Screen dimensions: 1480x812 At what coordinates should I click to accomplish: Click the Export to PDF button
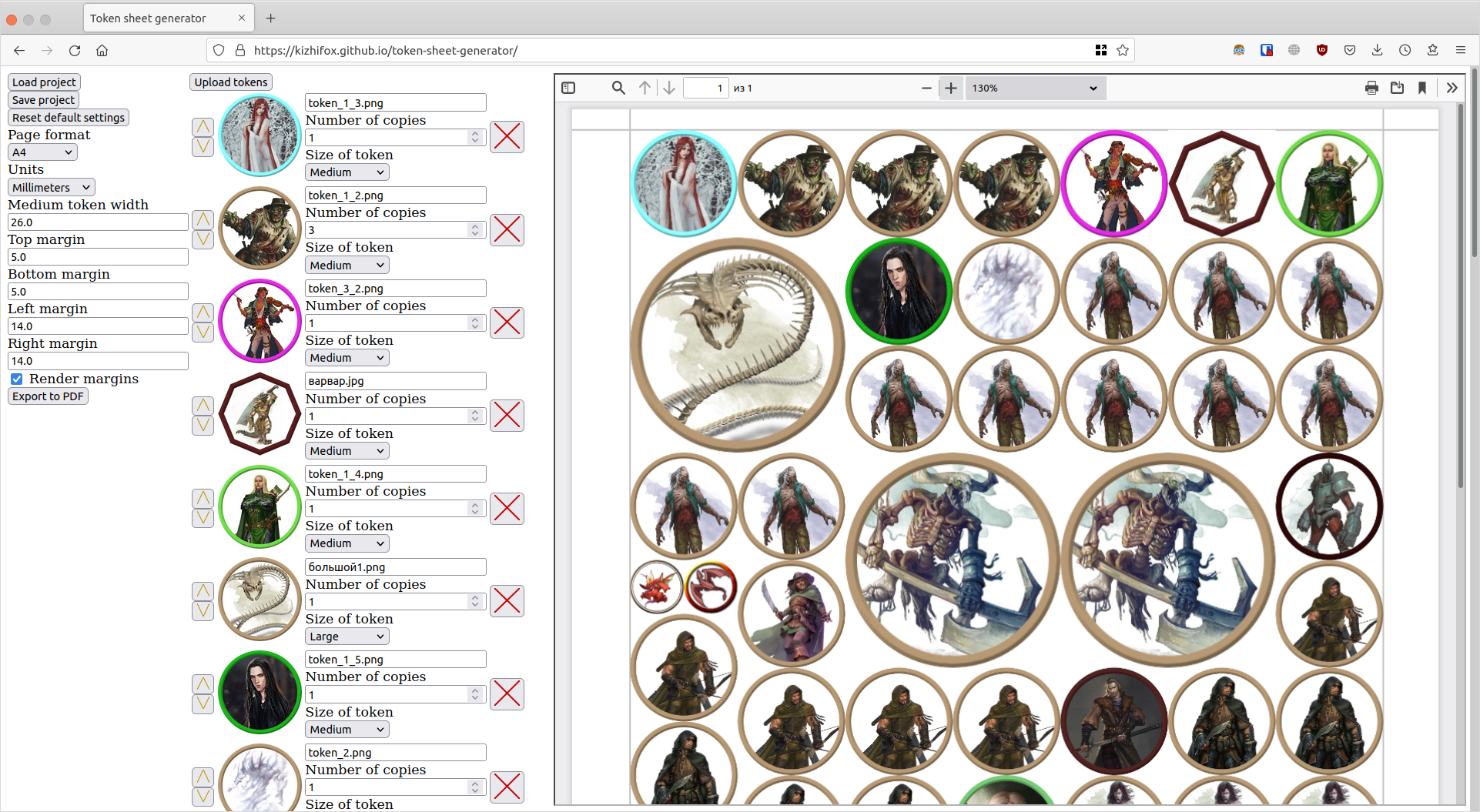click(48, 396)
